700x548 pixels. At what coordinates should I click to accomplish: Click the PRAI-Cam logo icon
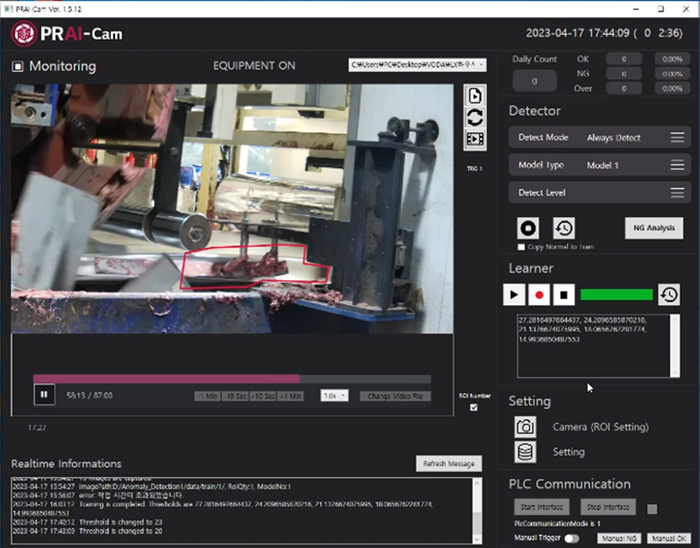(x=24, y=33)
